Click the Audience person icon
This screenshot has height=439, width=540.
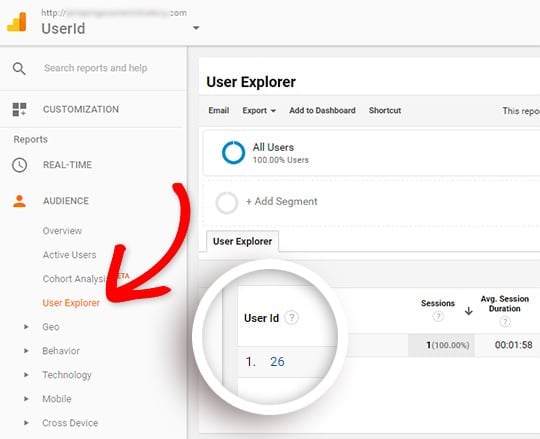(x=19, y=201)
